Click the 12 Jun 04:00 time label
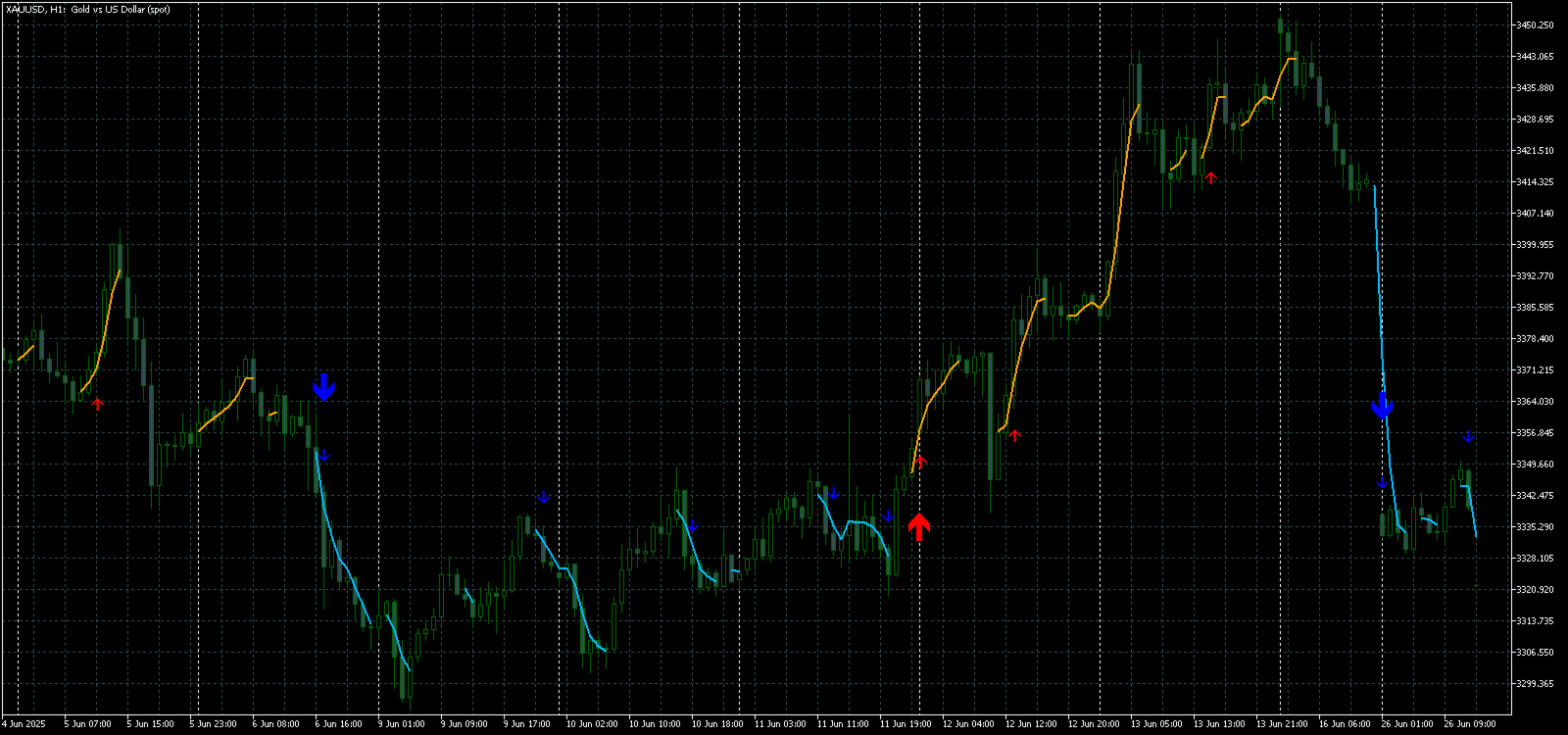The width and height of the screenshot is (1568, 735). 968,724
